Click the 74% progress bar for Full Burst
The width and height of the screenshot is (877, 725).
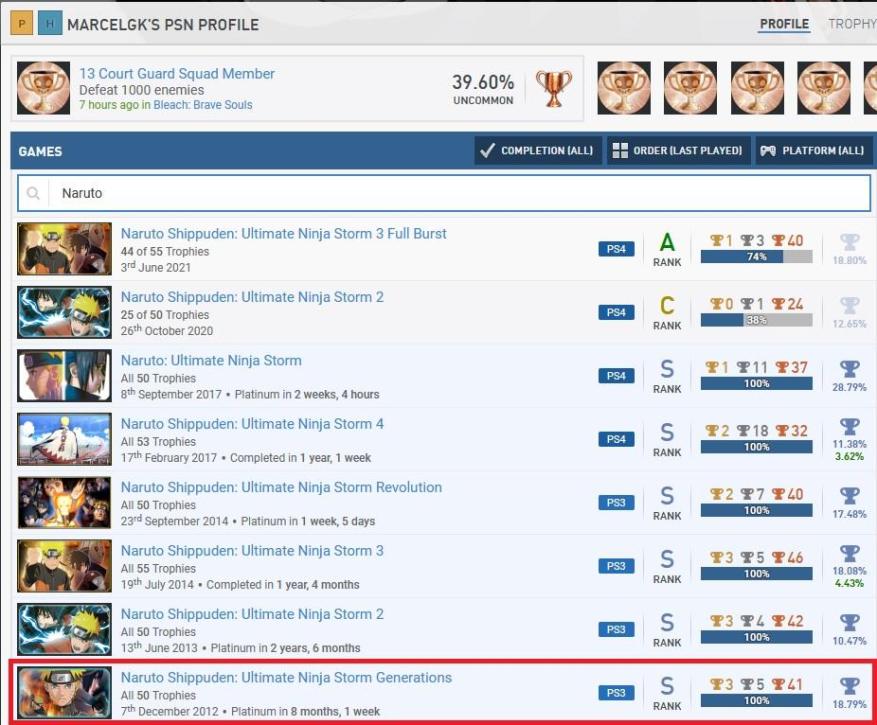click(x=756, y=257)
